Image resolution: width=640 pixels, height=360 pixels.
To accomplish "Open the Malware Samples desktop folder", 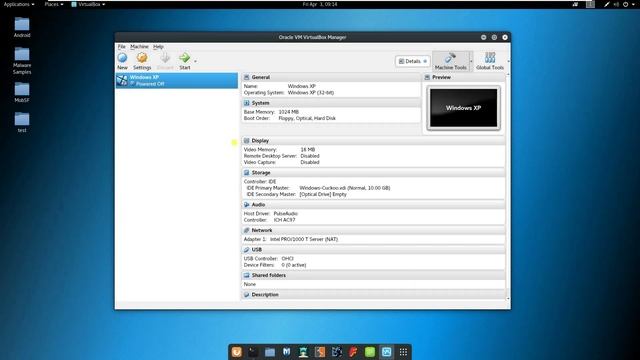I will point(22,60).
